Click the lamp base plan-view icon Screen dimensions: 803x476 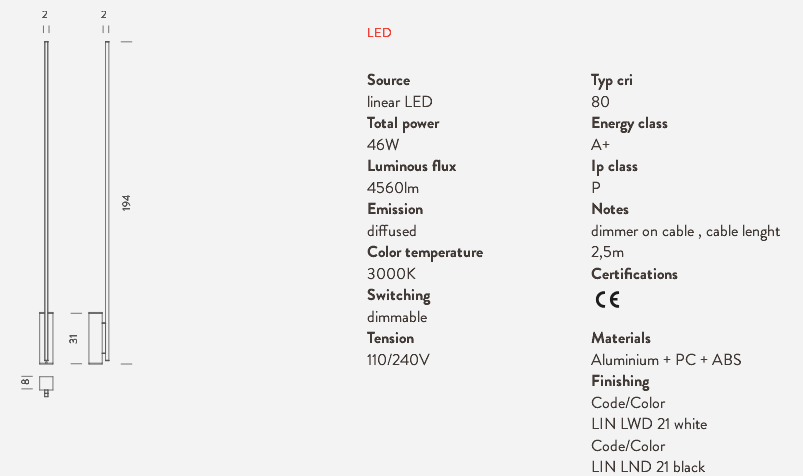[x=46, y=386]
